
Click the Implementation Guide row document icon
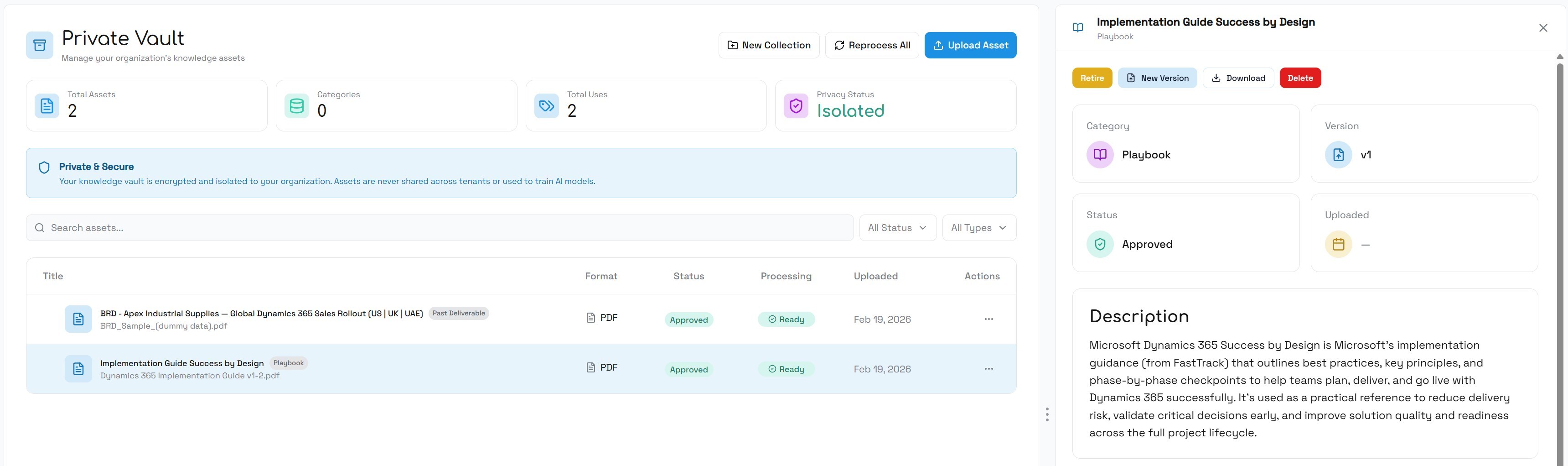78,369
